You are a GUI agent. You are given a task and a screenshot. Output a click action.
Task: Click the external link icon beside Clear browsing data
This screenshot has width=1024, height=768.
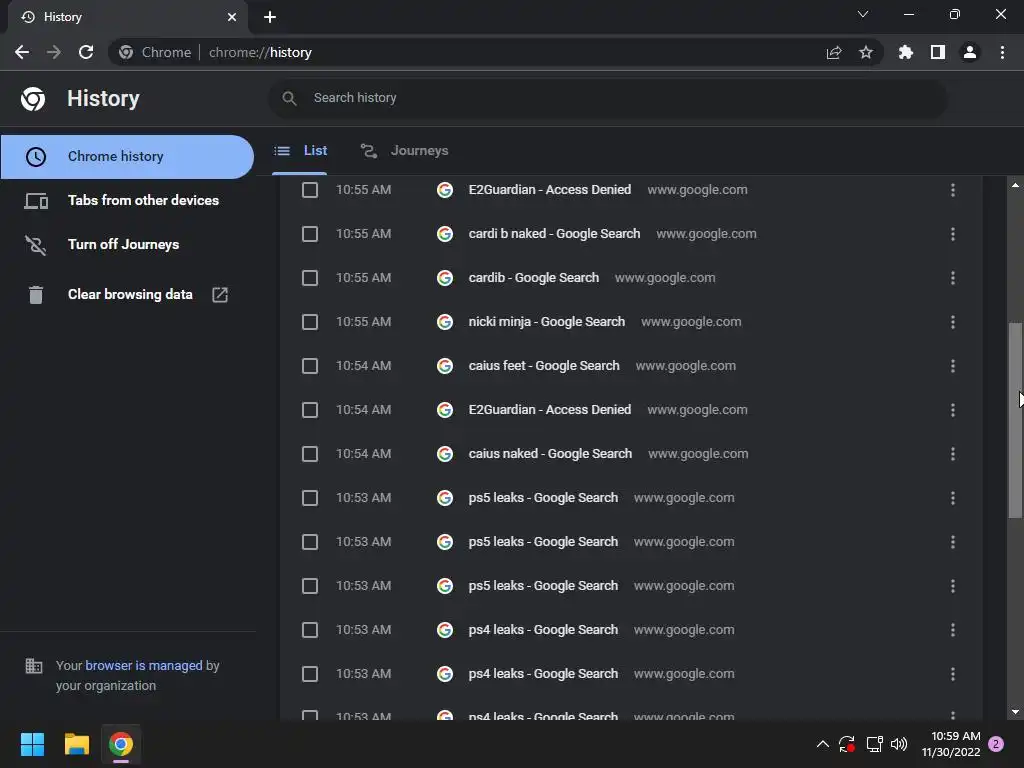click(x=220, y=295)
